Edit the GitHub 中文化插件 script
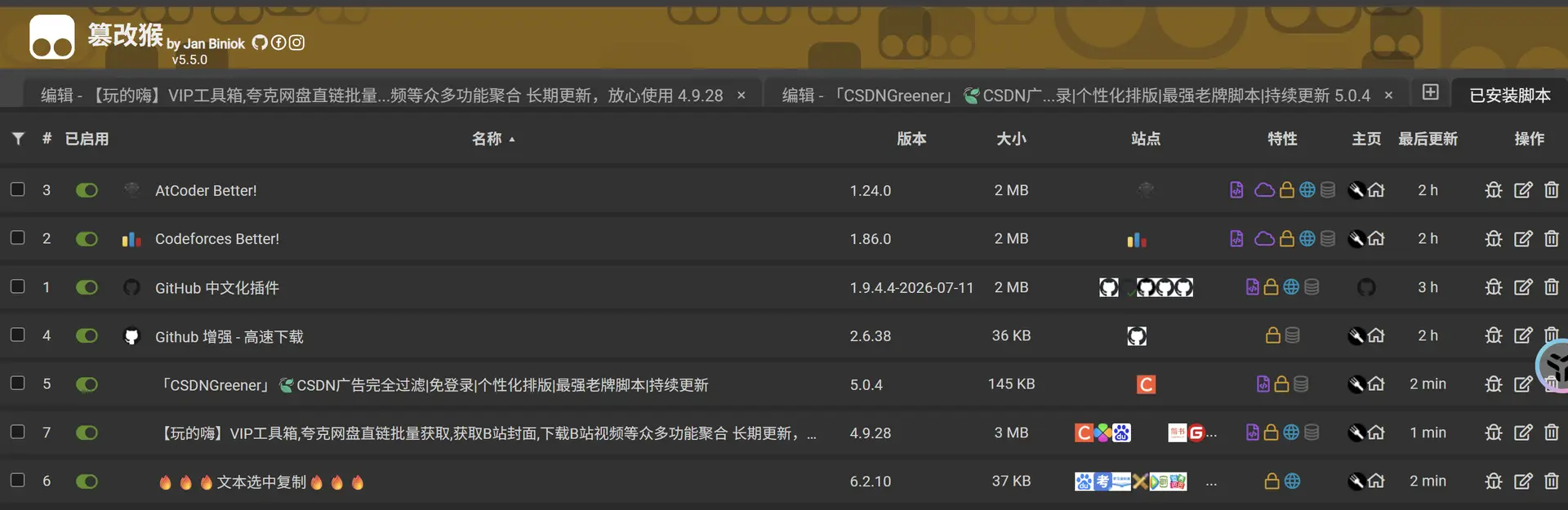Viewport: 1568px width, 510px height. click(1523, 287)
